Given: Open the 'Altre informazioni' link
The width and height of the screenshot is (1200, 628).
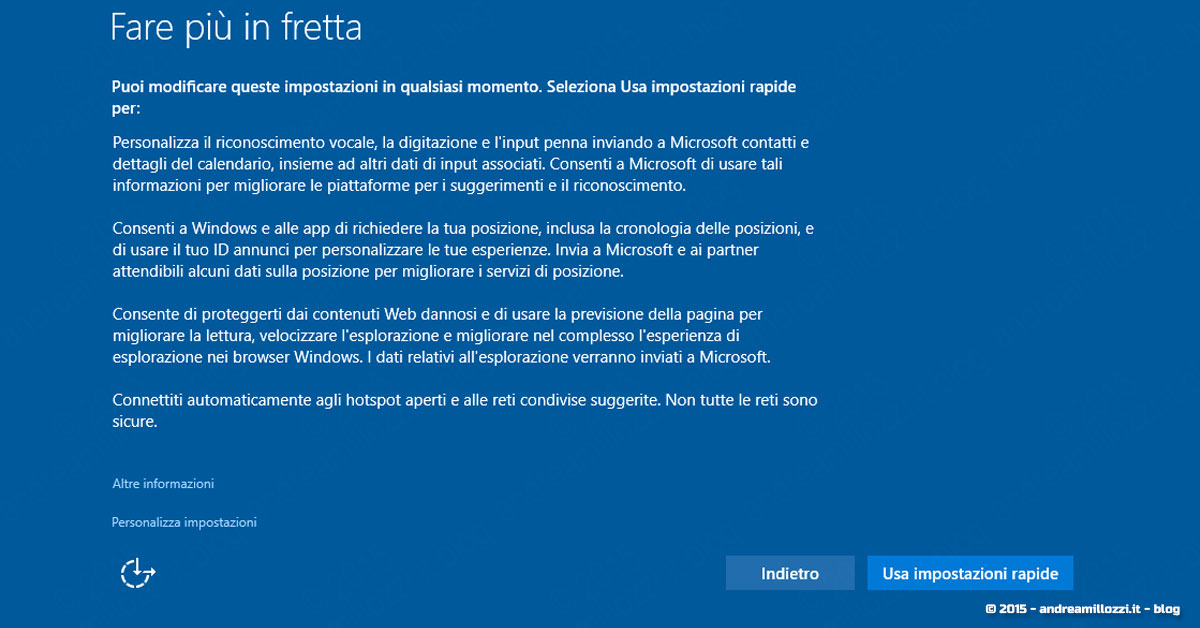Looking at the screenshot, I should click(162, 483).
